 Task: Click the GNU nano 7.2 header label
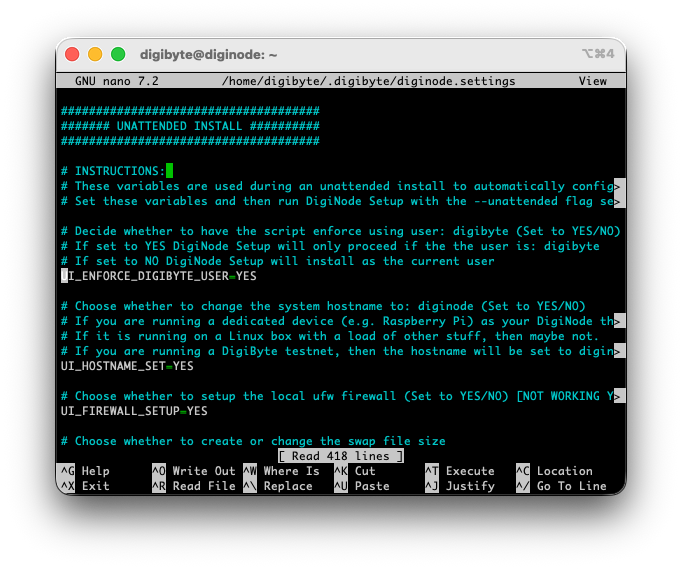117,81
